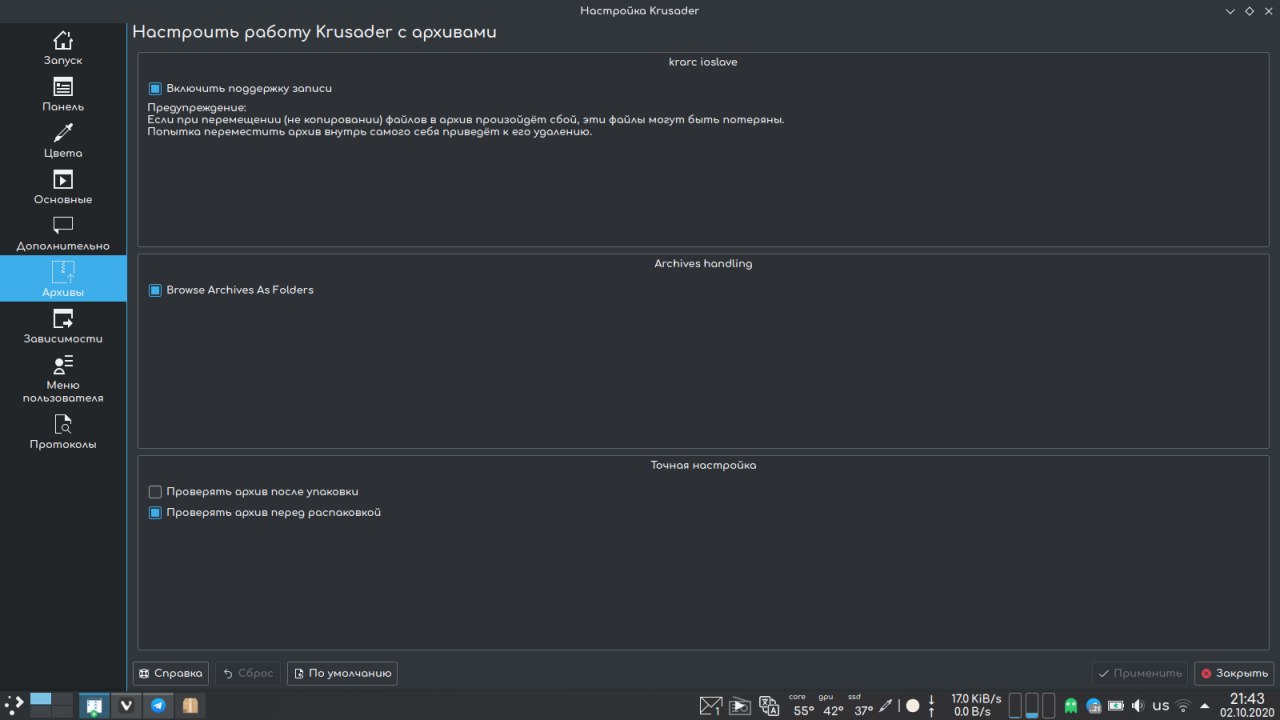Open the blue updates tray icon
The image size is (1280, 720).
(1094, 706)
